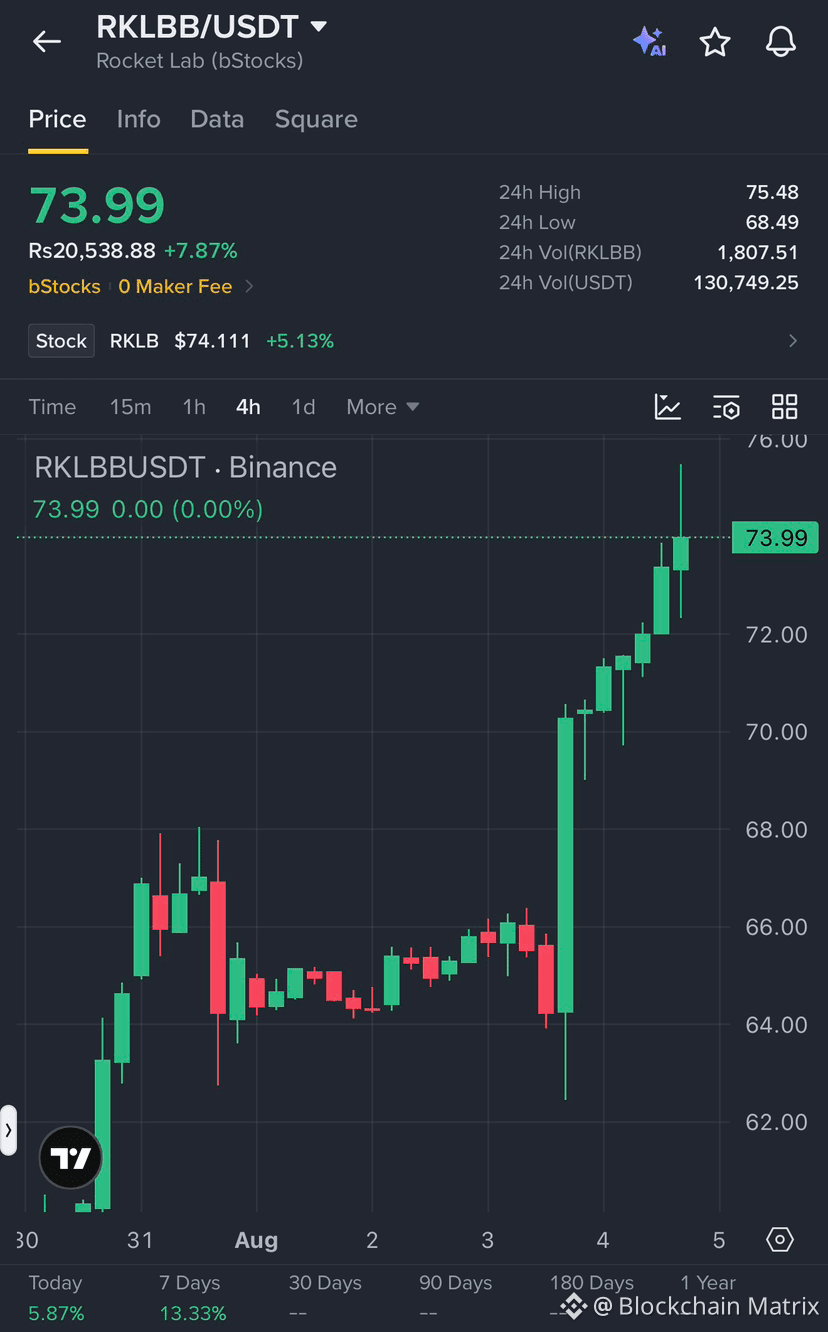The height and width of the screenshot is (1332, 828).
Task: Tap the 1 Year performance entry
Action: (x=708, y=1283)
